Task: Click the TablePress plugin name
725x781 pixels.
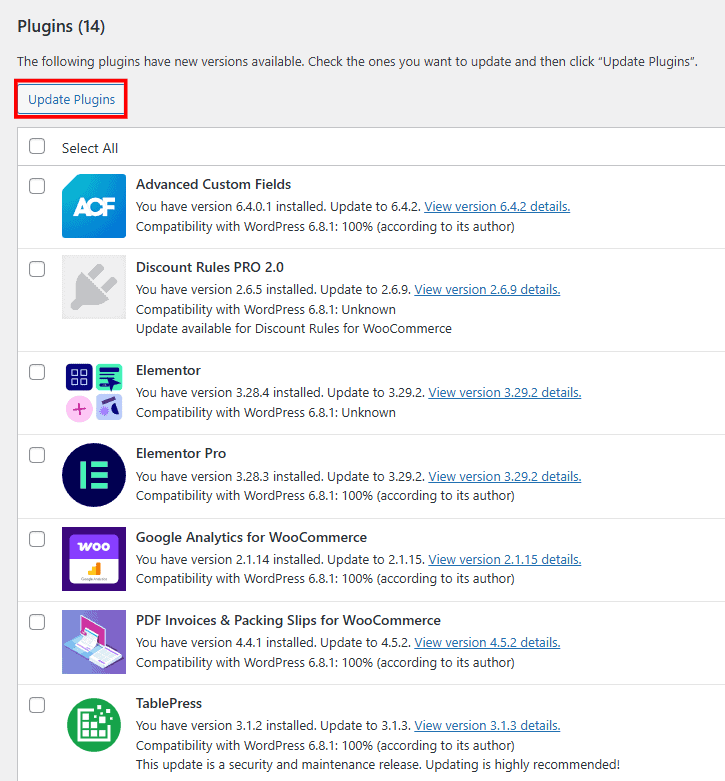Action: pos(169,703)
